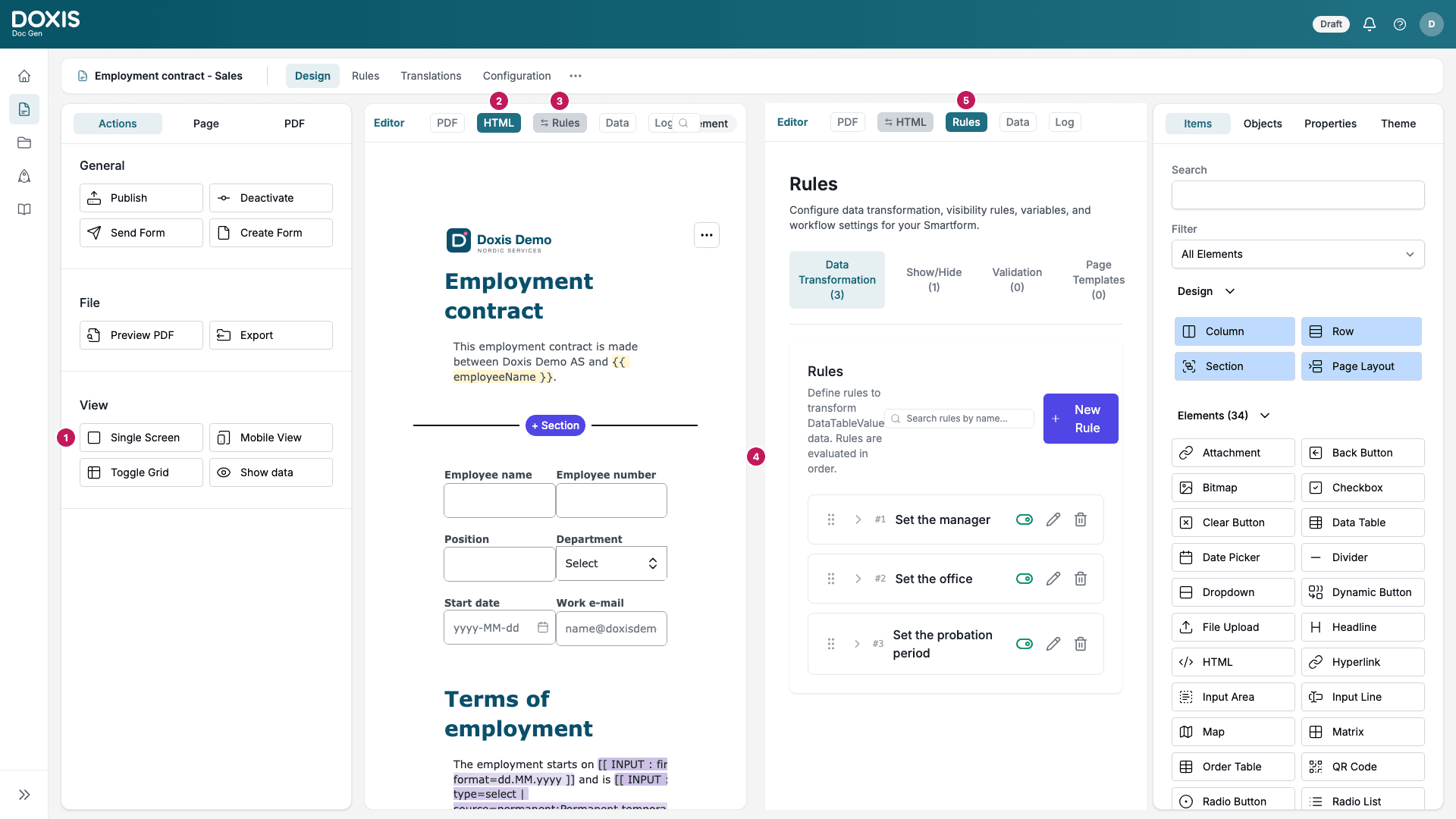Open the Department Select dropdown
1456x819 pixels.
(611, 563)
